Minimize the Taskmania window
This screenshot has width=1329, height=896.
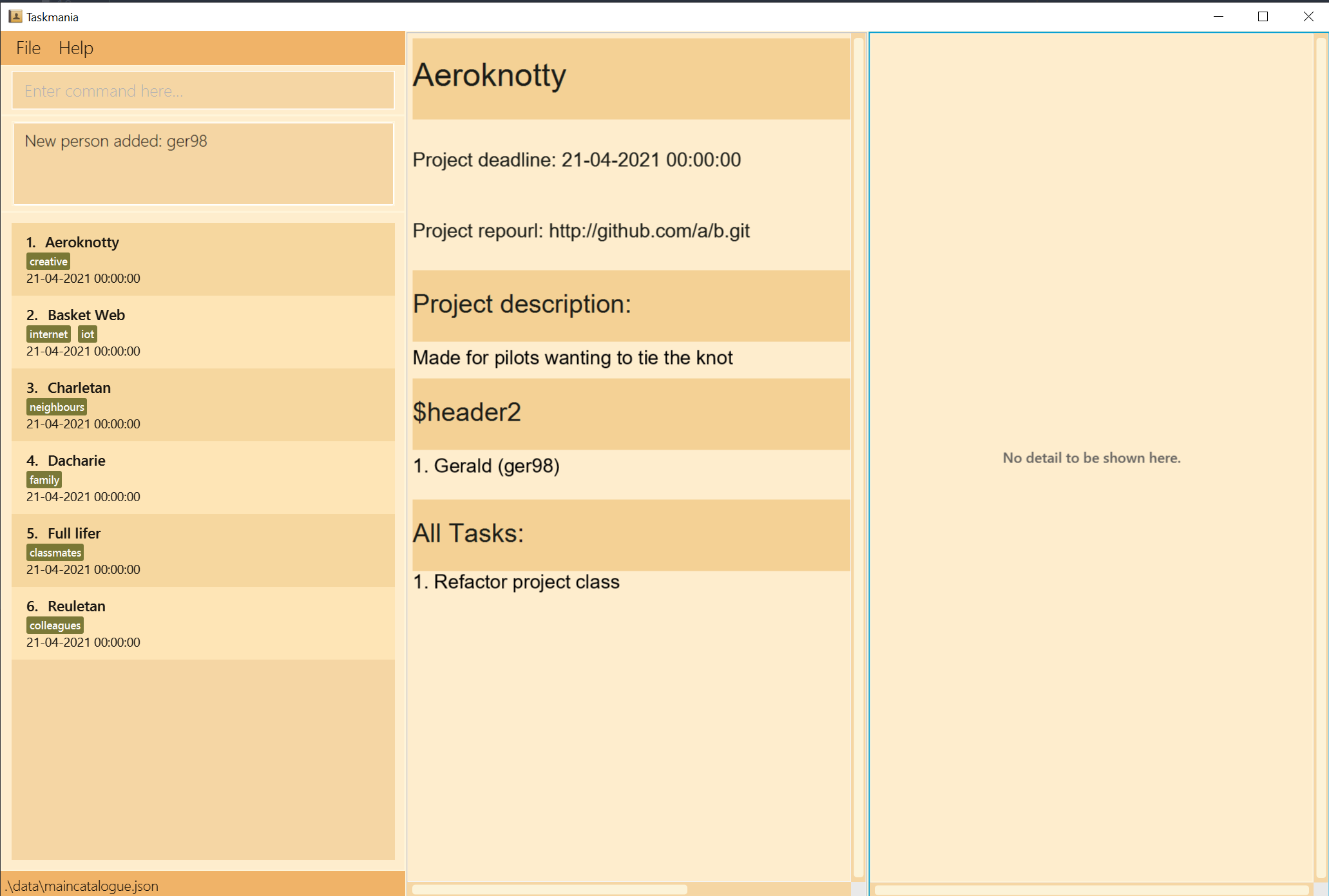pyautogui.click(x=1218, y=17)
